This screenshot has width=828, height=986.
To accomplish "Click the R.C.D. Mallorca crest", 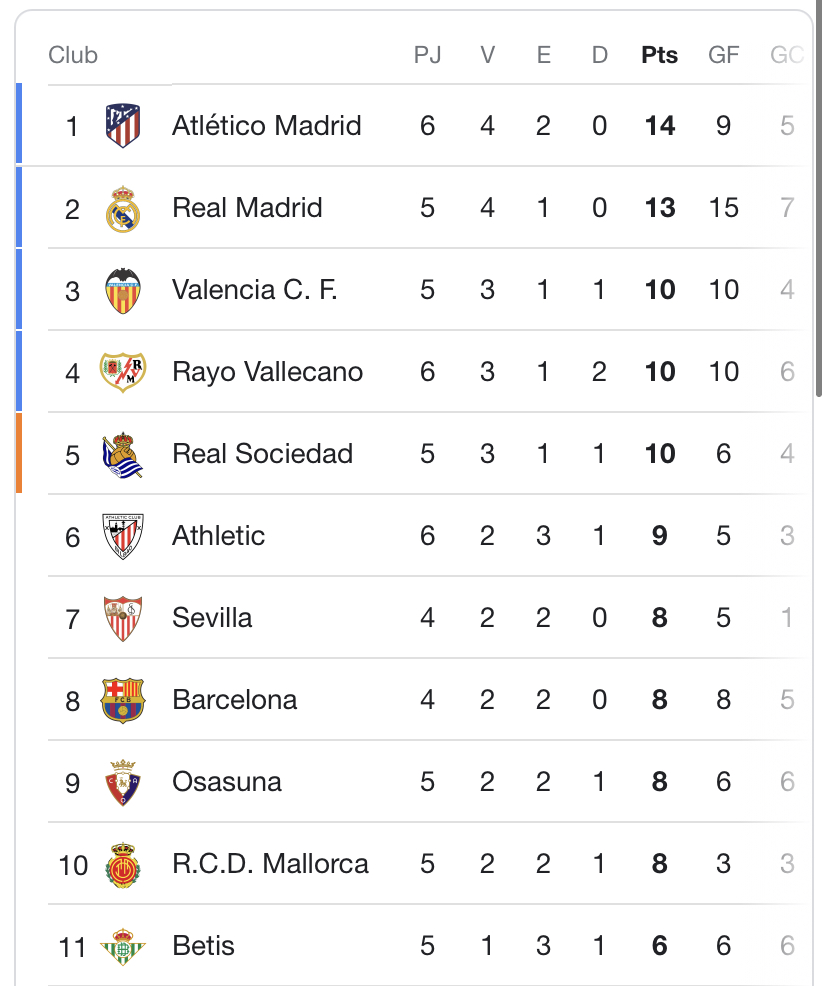I will (x=123, y=864).
